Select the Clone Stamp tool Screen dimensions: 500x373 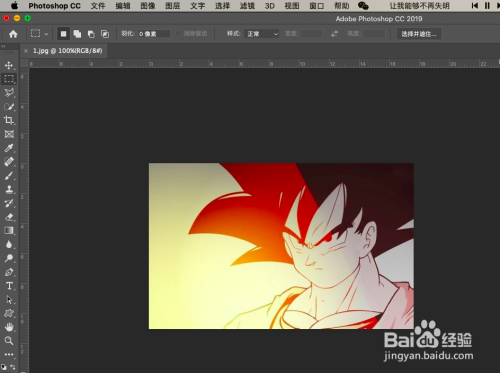[x=9, y=189]
